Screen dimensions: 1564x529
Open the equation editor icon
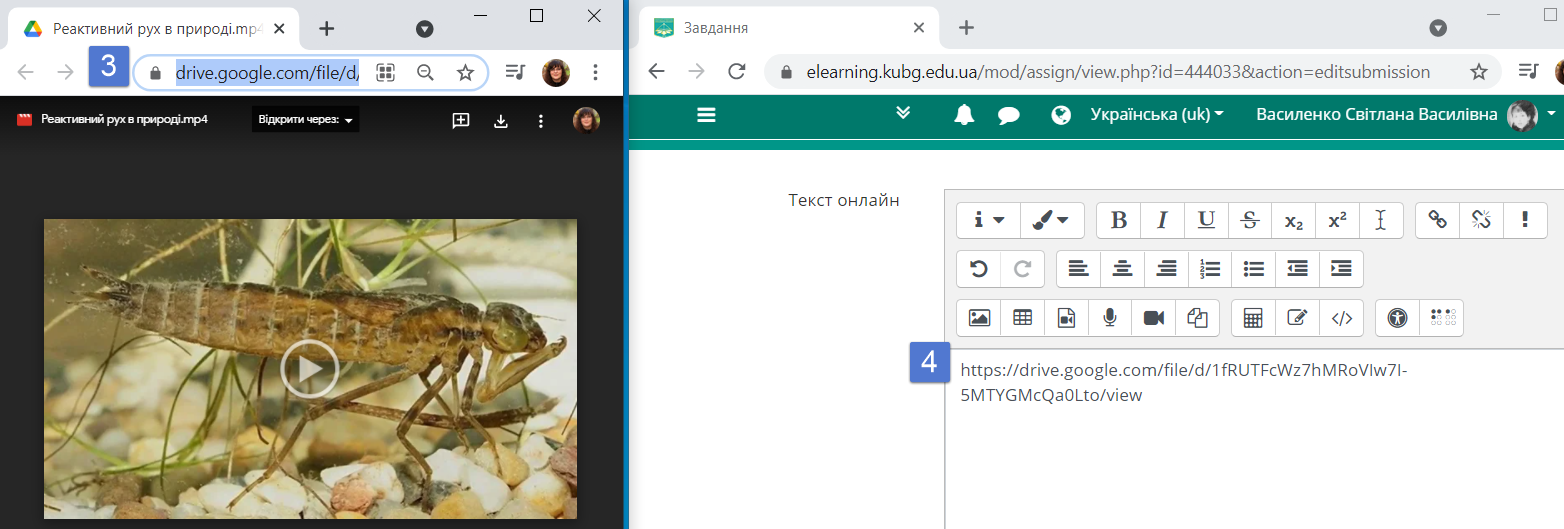point(1253,318)
